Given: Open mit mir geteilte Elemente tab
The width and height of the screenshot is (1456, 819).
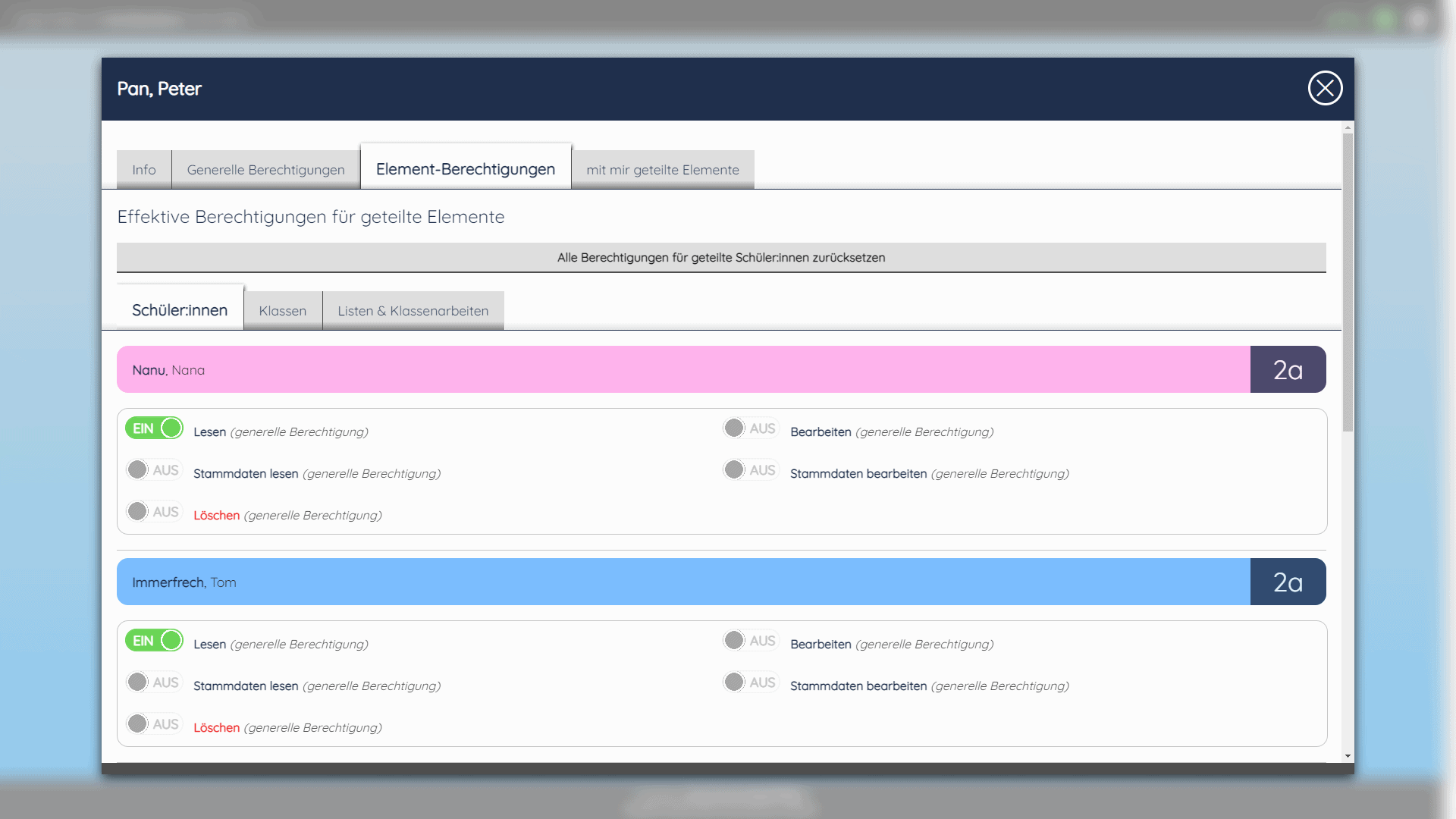Looking at the screenshot, I should click(x=662, y=170).
